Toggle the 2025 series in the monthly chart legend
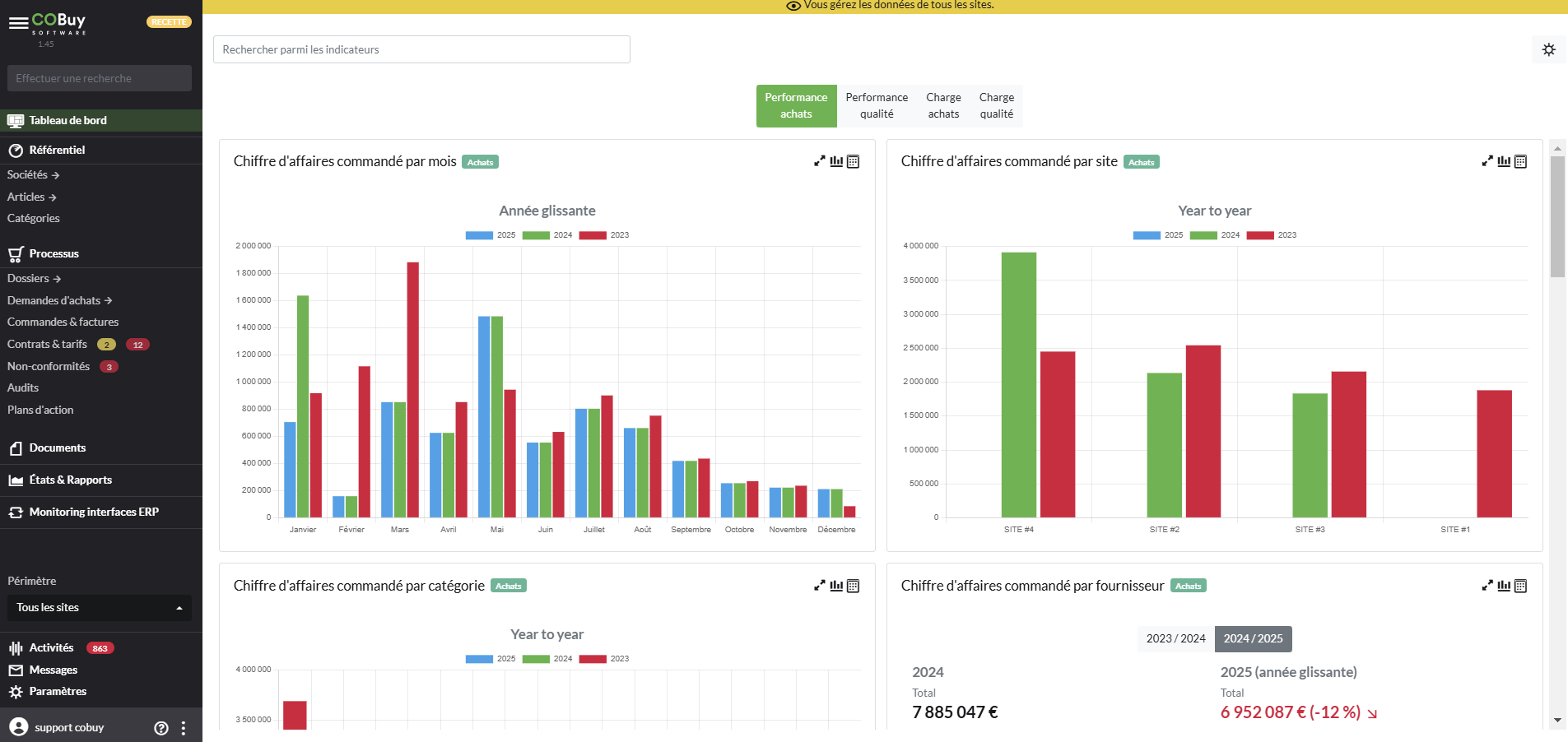This screenshot has width=1568, height=742. click(x=491, y=235)
